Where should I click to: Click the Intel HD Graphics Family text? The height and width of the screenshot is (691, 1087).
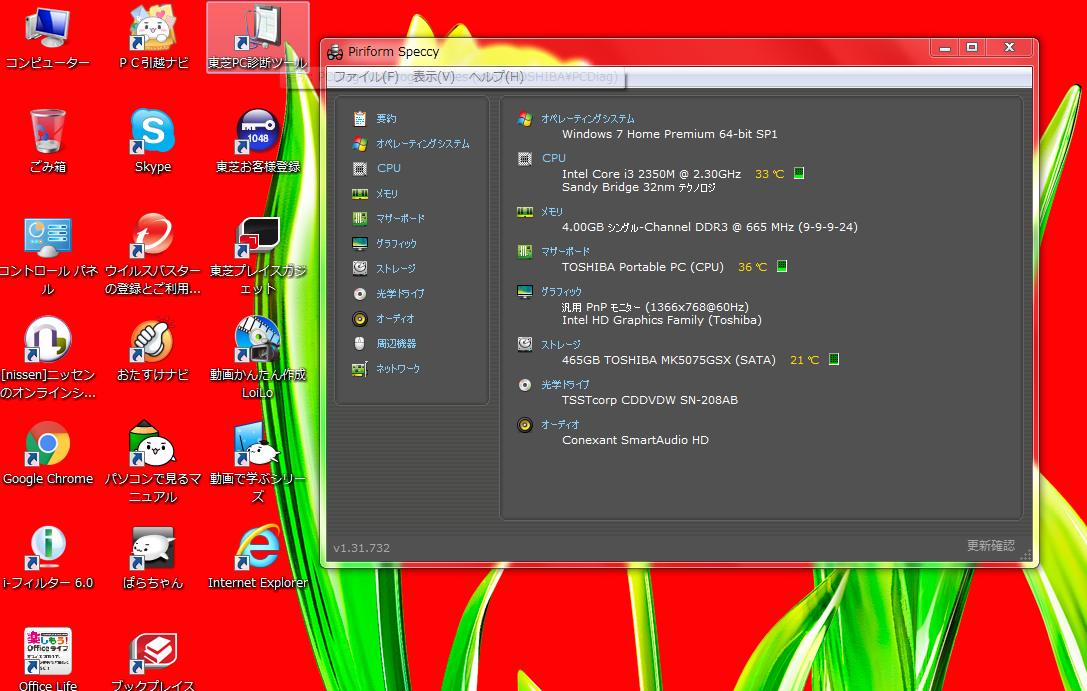[x=661, y=320]
